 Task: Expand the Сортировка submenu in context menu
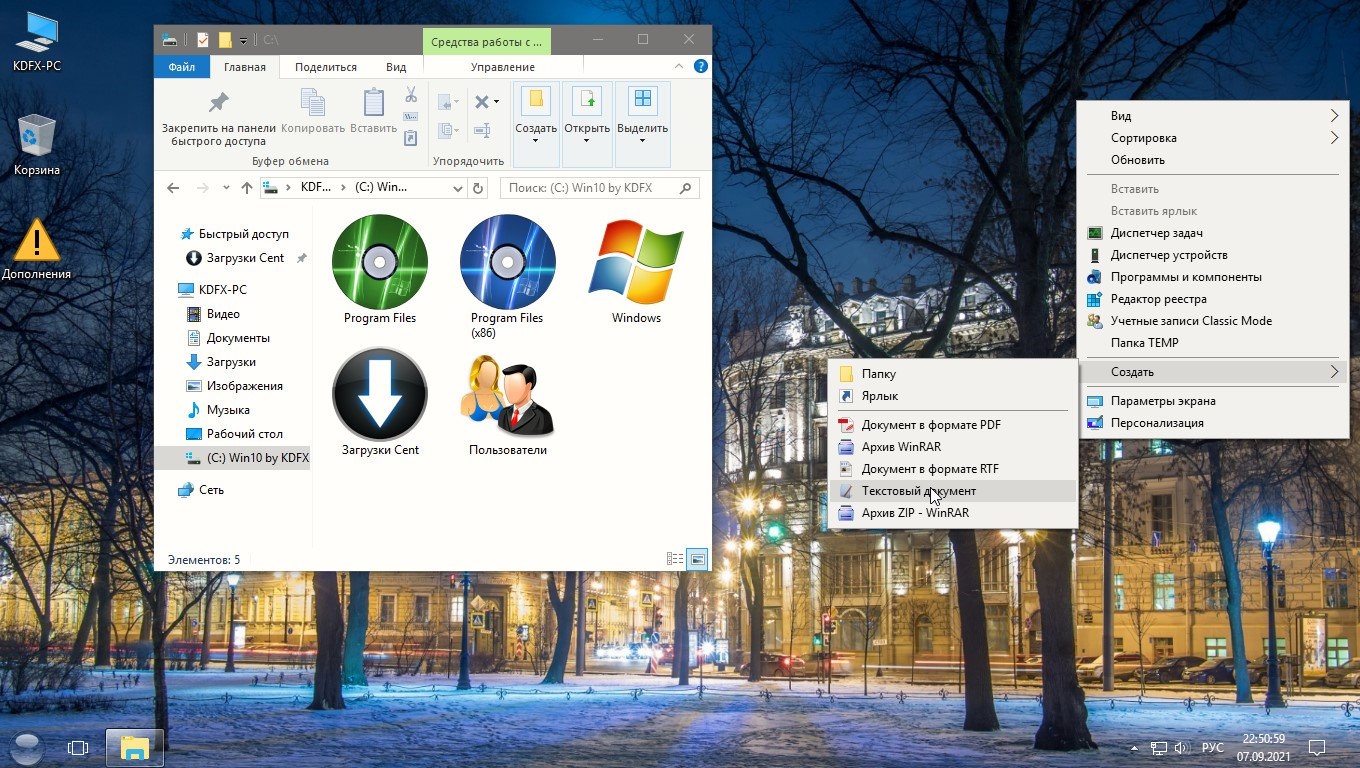click(x=1213, y=138)
